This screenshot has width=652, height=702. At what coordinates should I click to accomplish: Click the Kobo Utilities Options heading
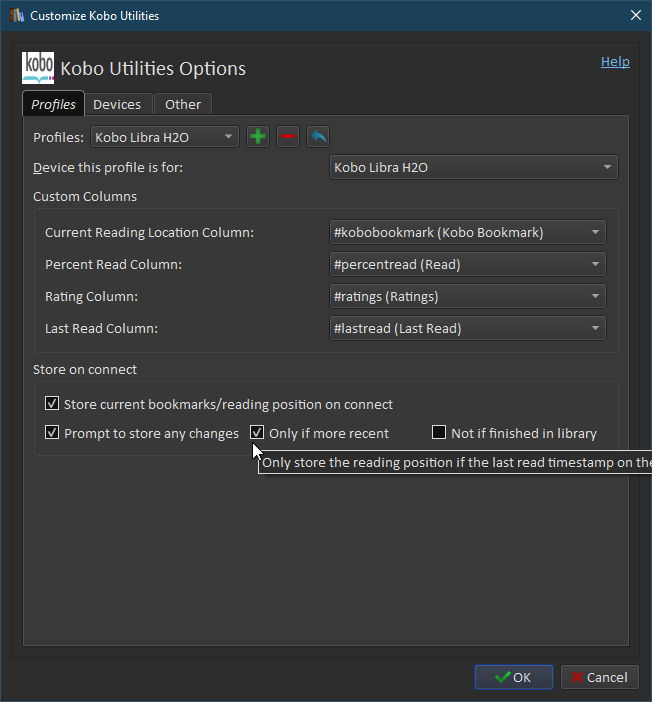[x=153, y=68]
